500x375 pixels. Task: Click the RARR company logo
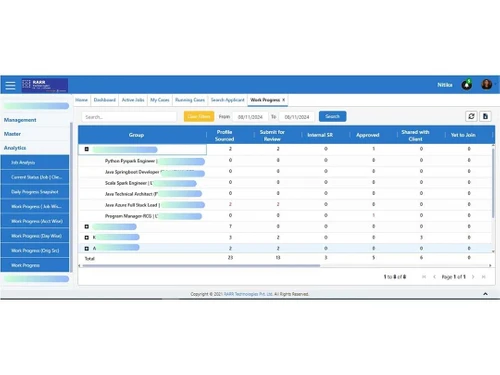(x=45, y=85)
